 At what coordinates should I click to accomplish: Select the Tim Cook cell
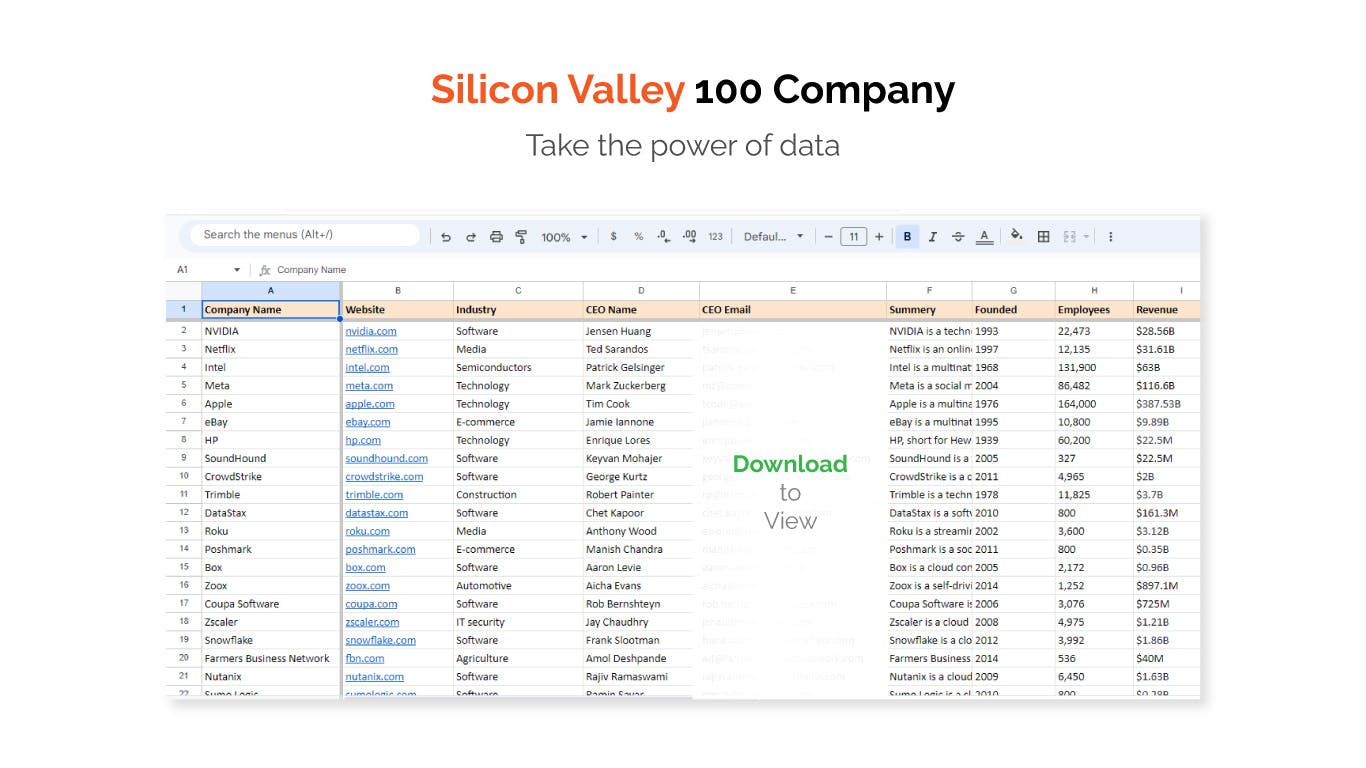641,404
